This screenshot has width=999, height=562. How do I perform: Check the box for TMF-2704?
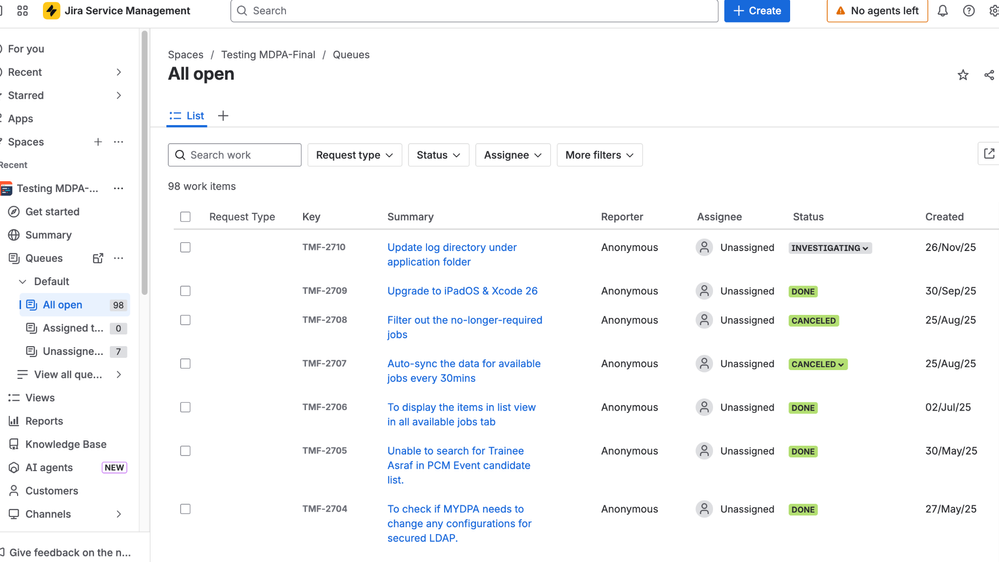coord(185,509)
